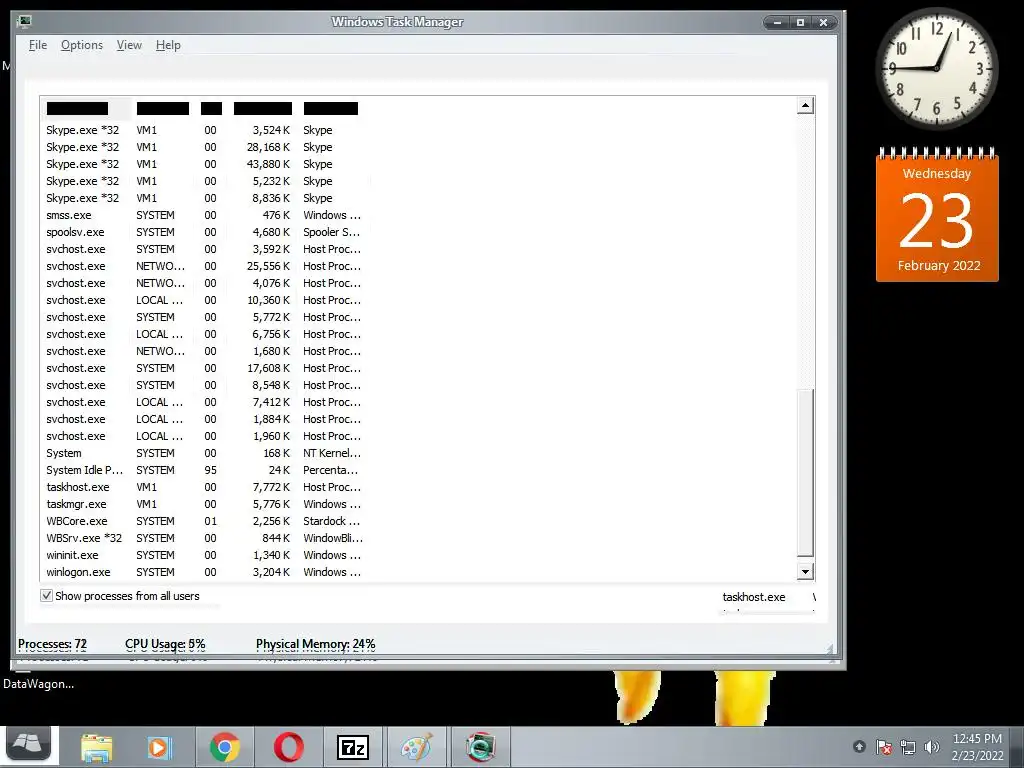This screenshot has width=1024, height=768.
Task: Click the first blacked-out column header
Action: tap(77, 108)
